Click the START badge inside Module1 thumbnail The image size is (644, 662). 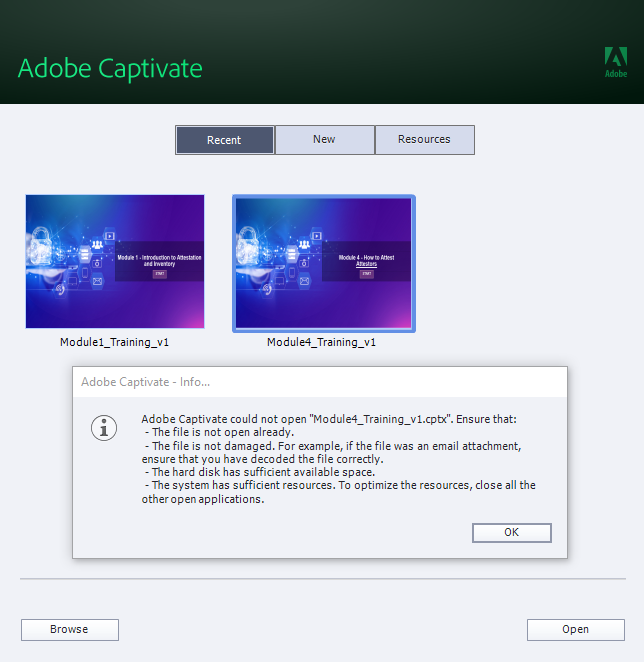click(159, 273)
